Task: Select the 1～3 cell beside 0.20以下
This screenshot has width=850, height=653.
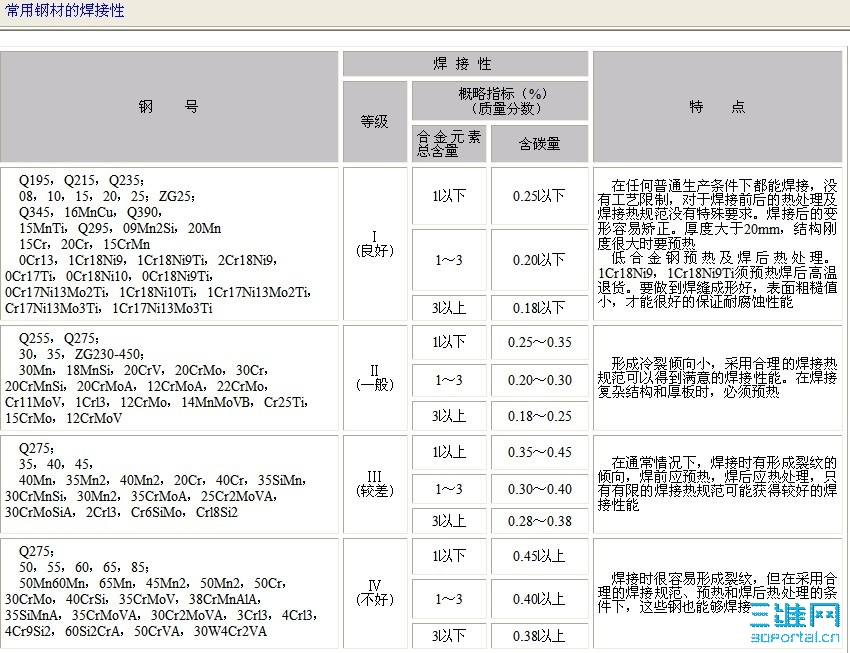Action: [449, 260]
